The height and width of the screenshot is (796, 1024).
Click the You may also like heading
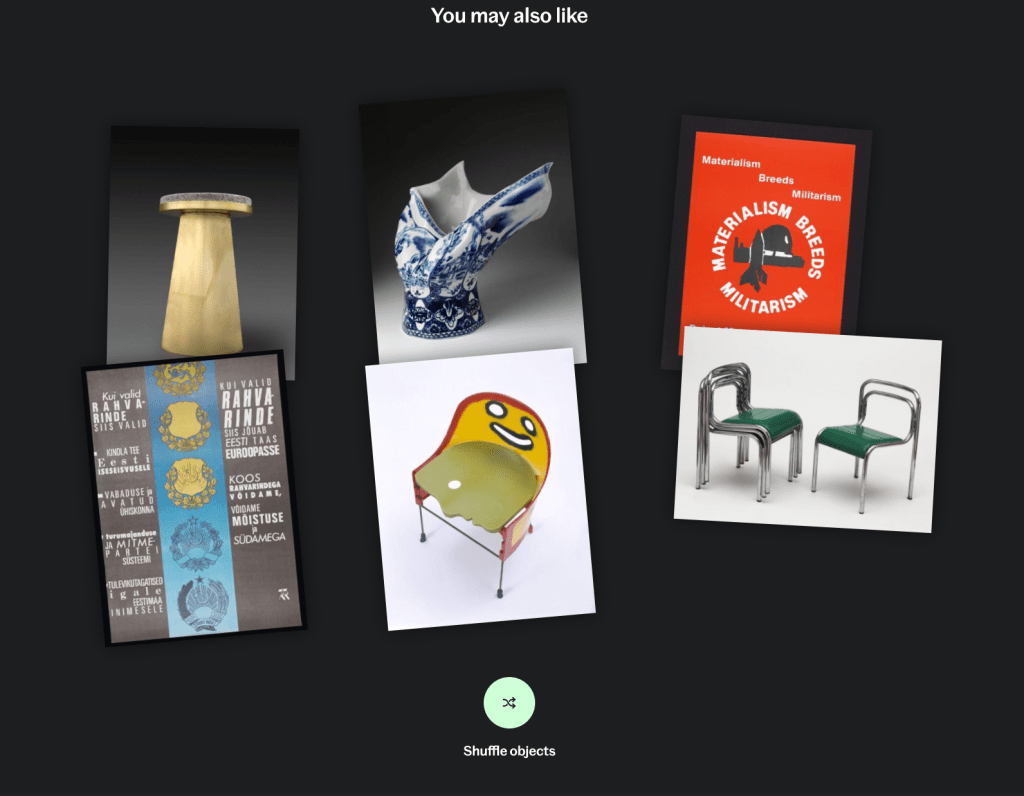point(509,16)
